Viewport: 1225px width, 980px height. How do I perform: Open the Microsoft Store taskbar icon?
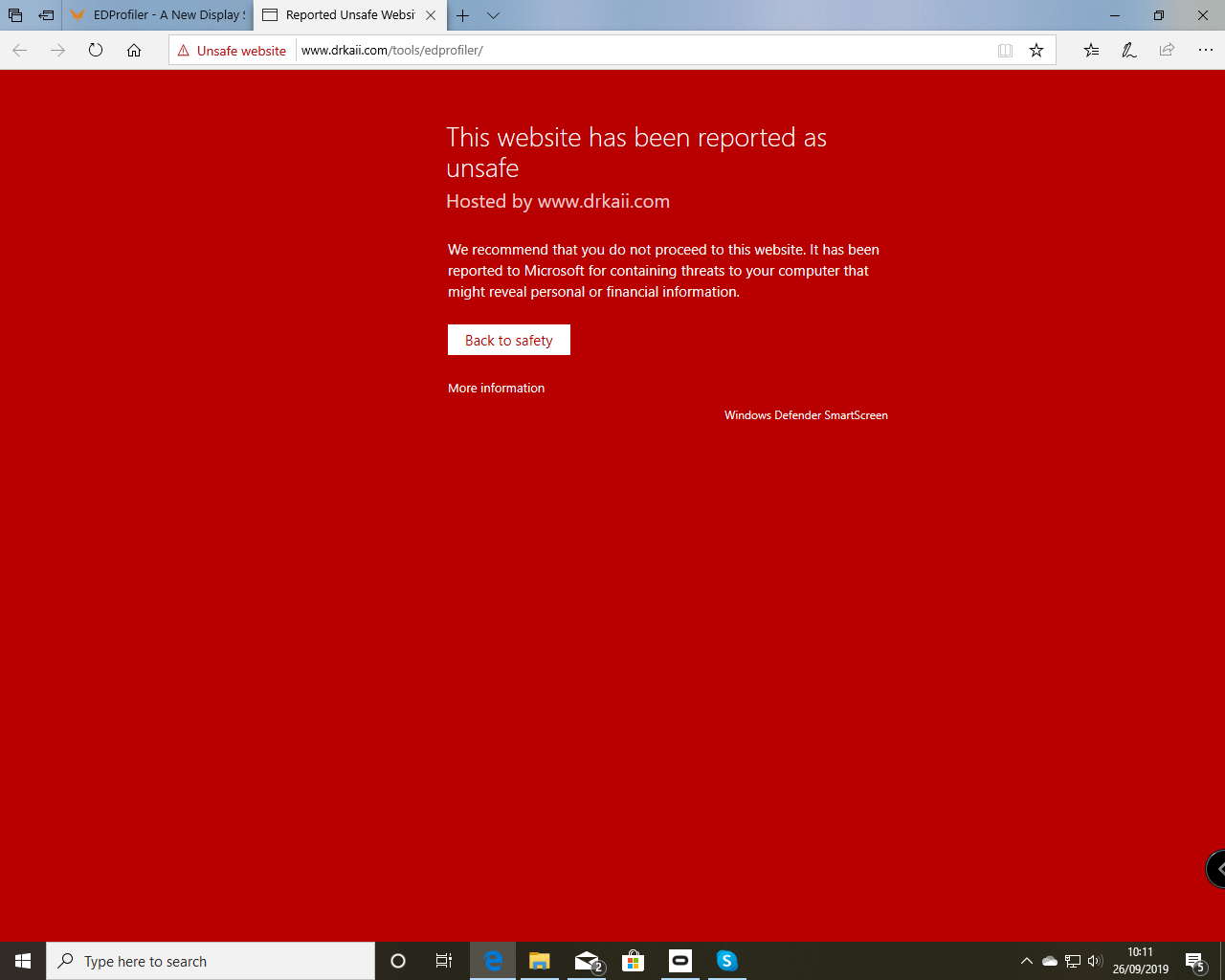tap(634, 961)
